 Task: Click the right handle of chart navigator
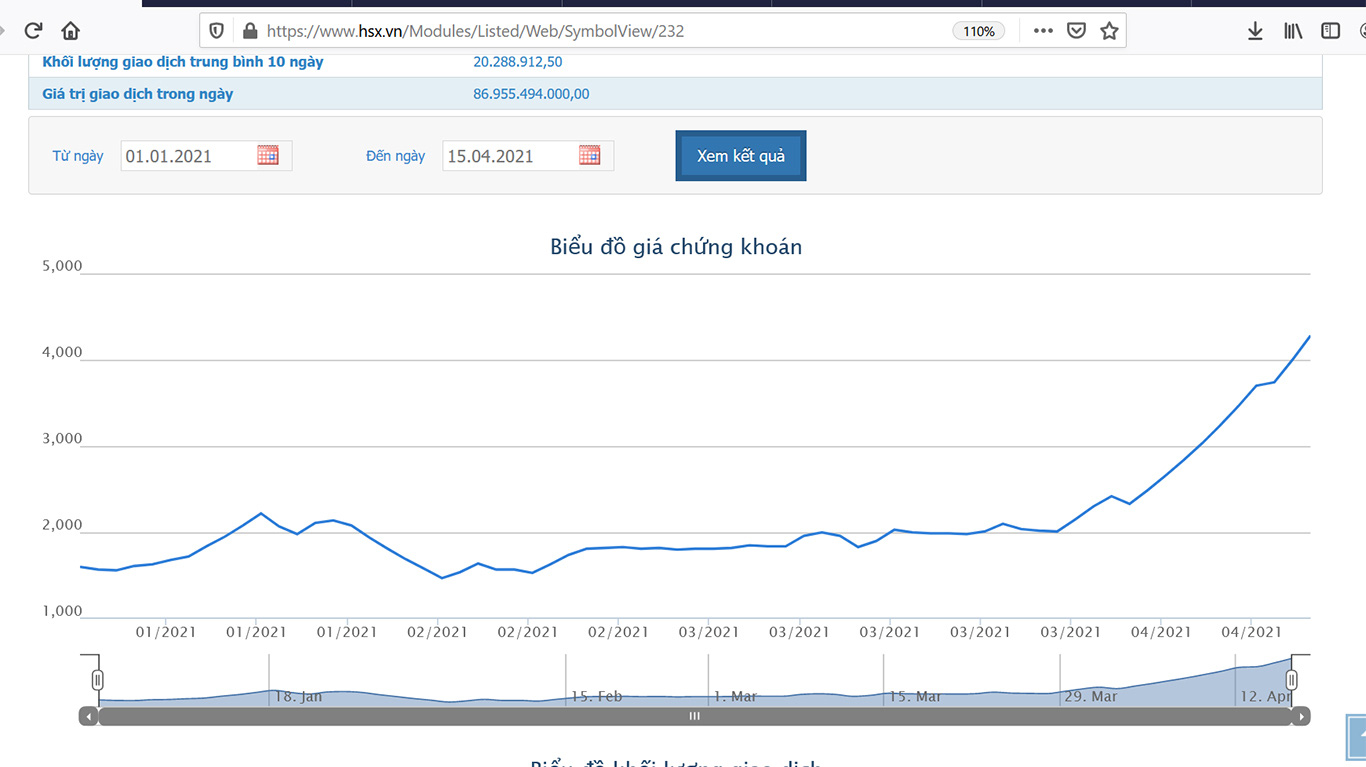click(x=1291, y=680)
